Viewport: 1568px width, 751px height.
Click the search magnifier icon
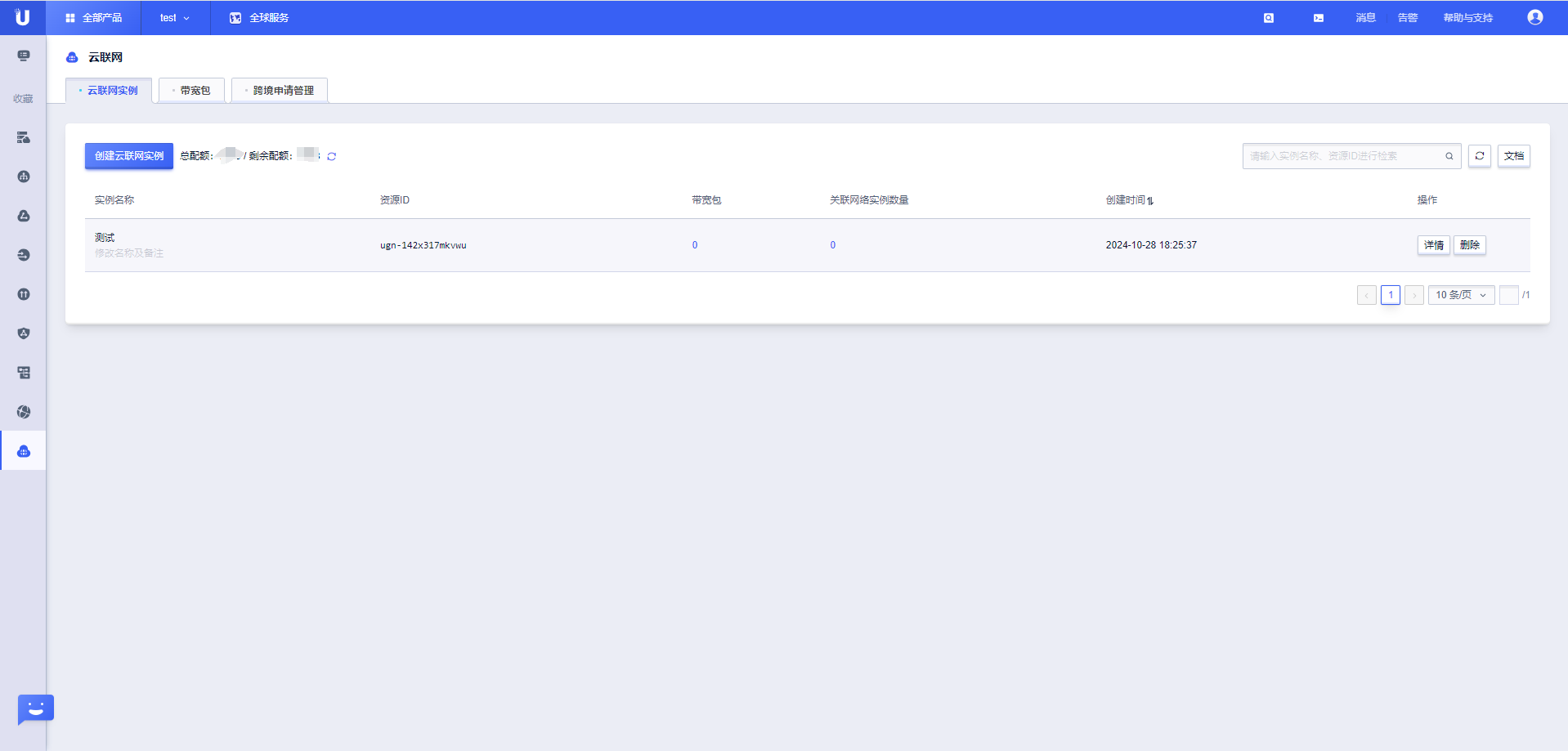coord(1449,156)
